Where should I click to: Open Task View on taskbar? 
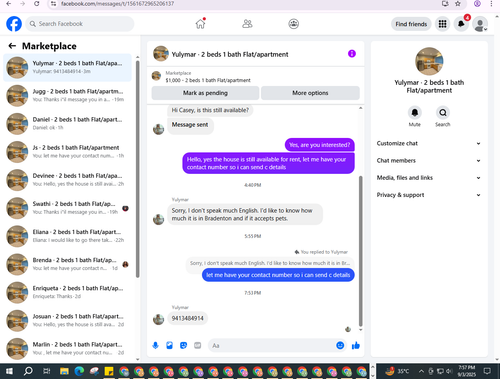pyautogui.click(x=46, y=371)
